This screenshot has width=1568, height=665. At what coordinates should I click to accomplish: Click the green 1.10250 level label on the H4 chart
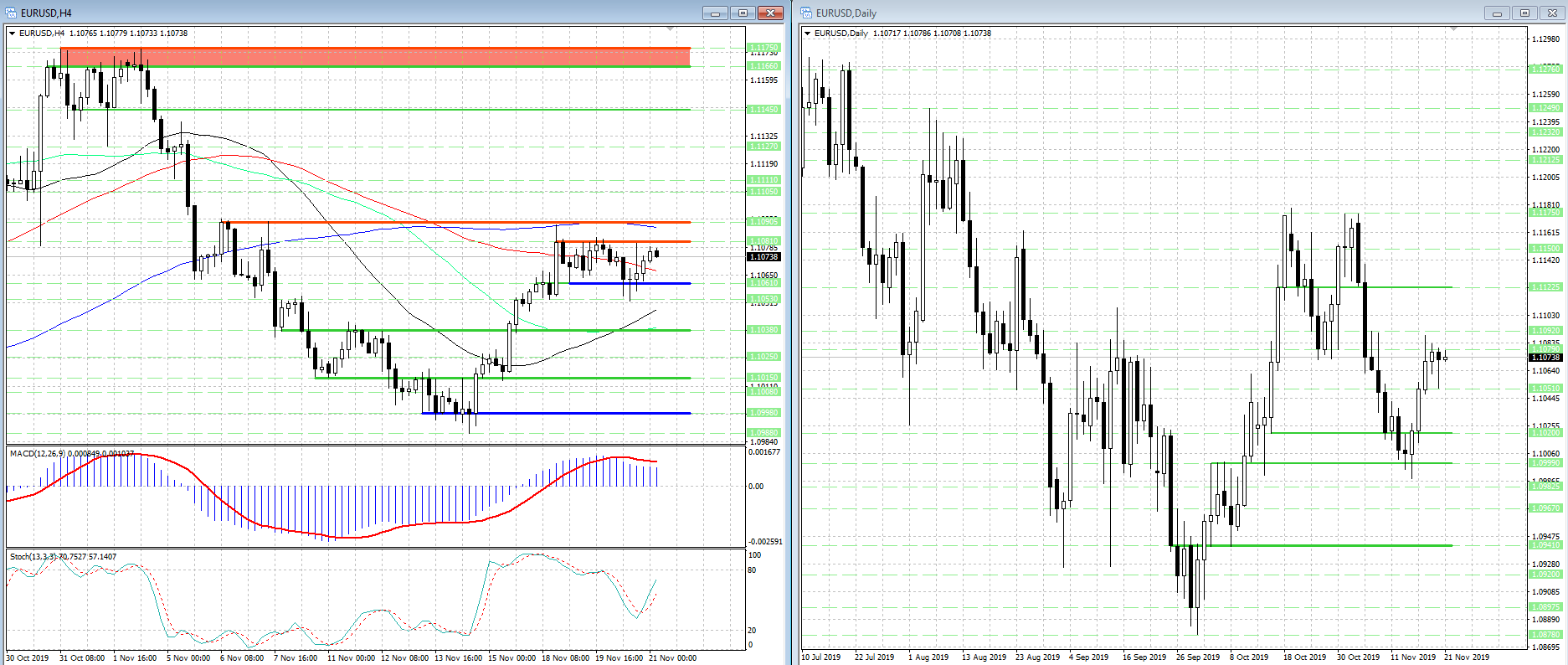(x=763, y=357)
